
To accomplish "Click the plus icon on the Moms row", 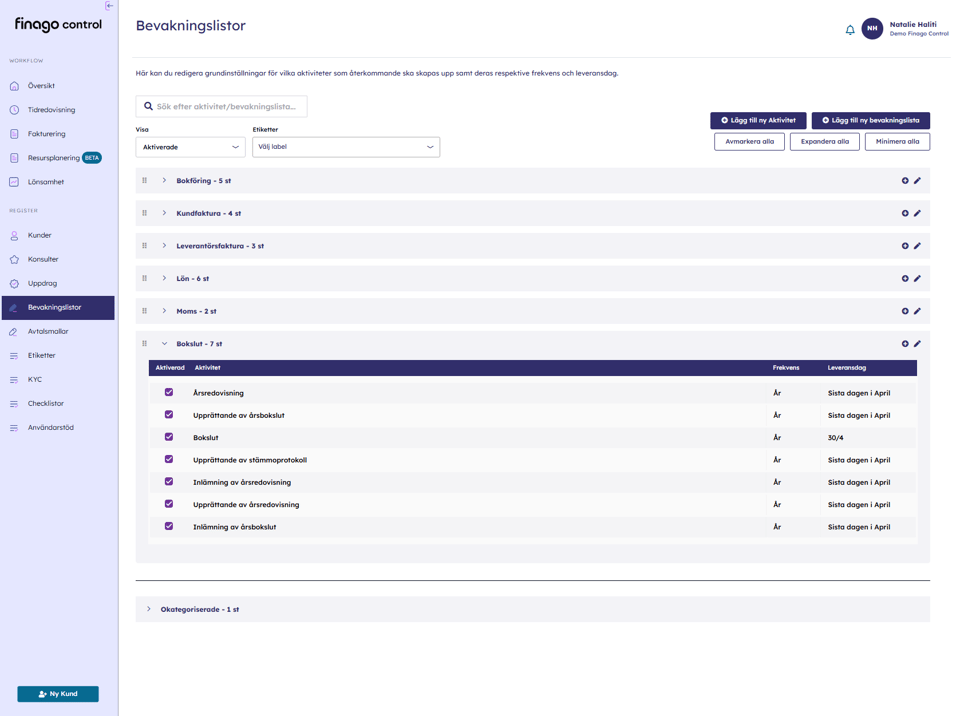I will (906, 311).
